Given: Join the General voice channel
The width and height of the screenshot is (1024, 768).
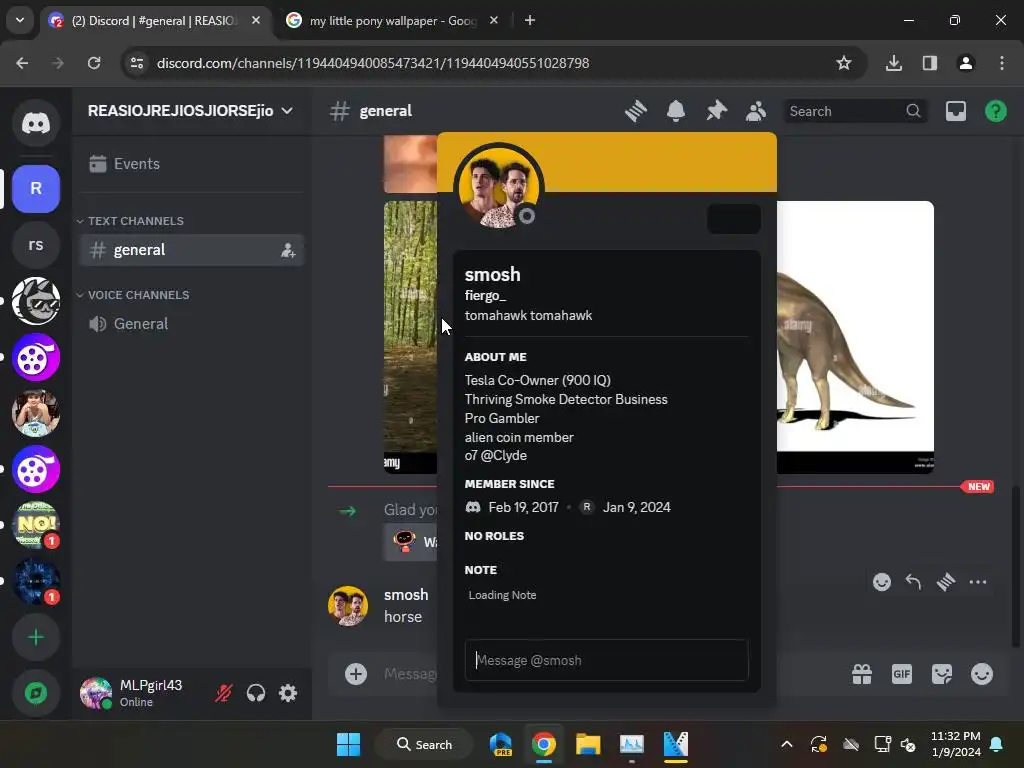Looking at the screenshot, I should click(x=191, y=324).
